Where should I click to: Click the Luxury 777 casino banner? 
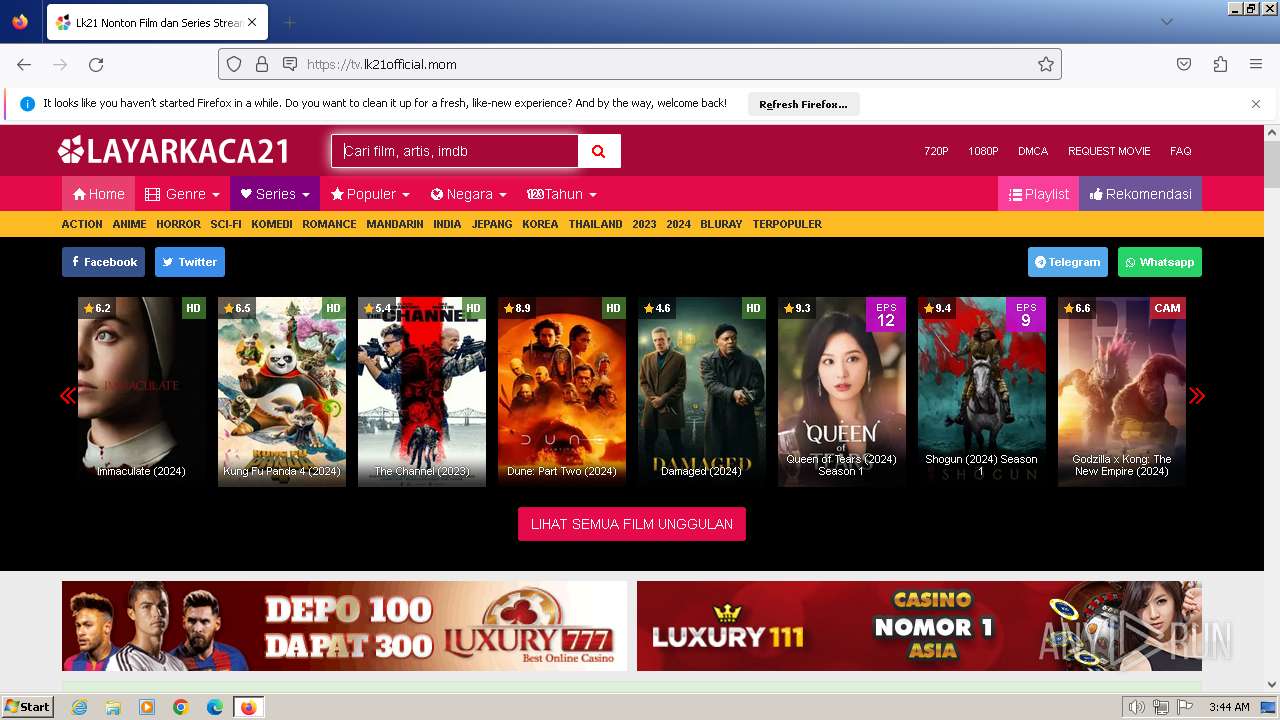pos(344,626)
